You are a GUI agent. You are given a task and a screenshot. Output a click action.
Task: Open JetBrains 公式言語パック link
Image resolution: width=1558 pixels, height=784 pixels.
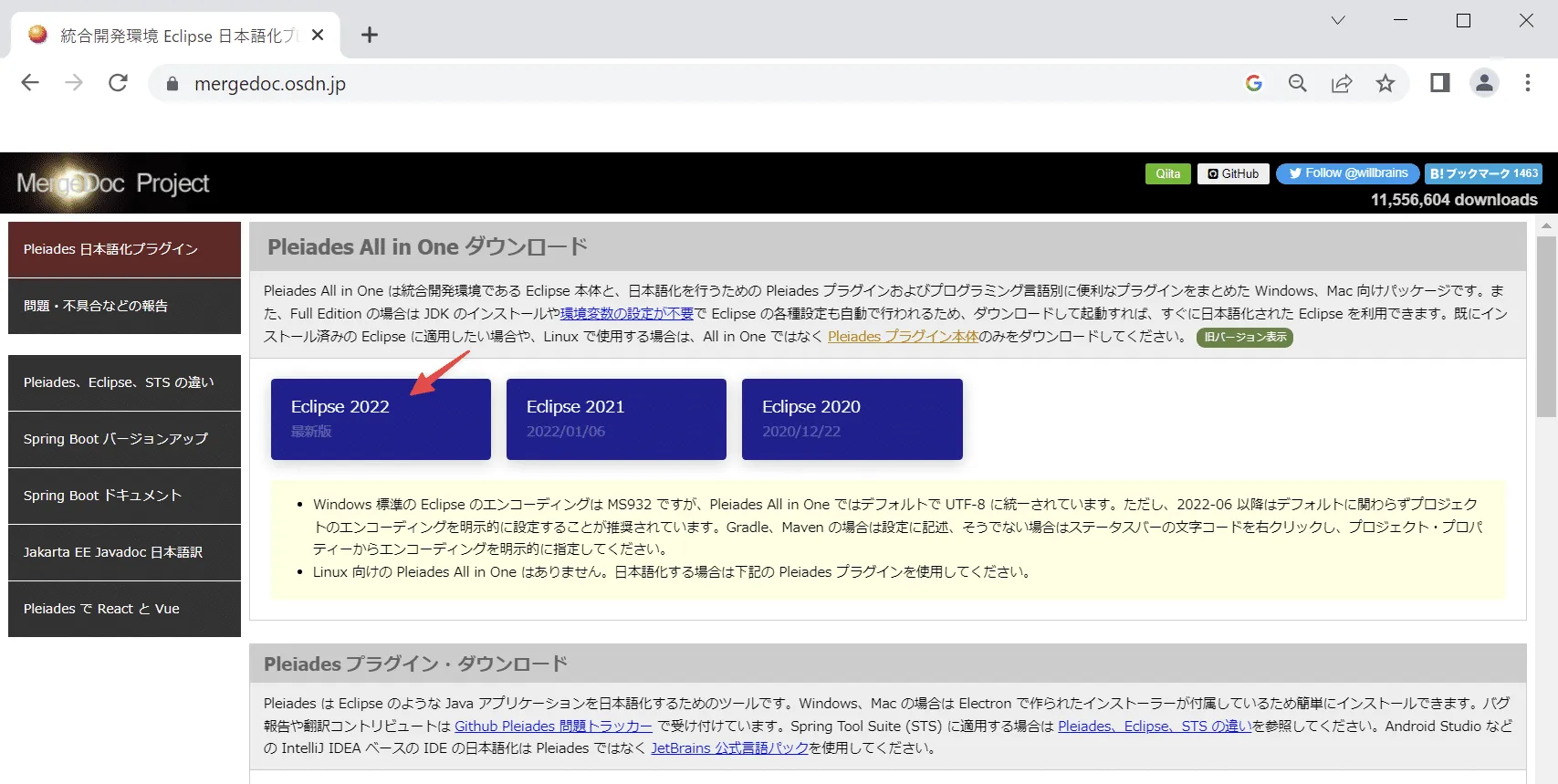[729, 748]
